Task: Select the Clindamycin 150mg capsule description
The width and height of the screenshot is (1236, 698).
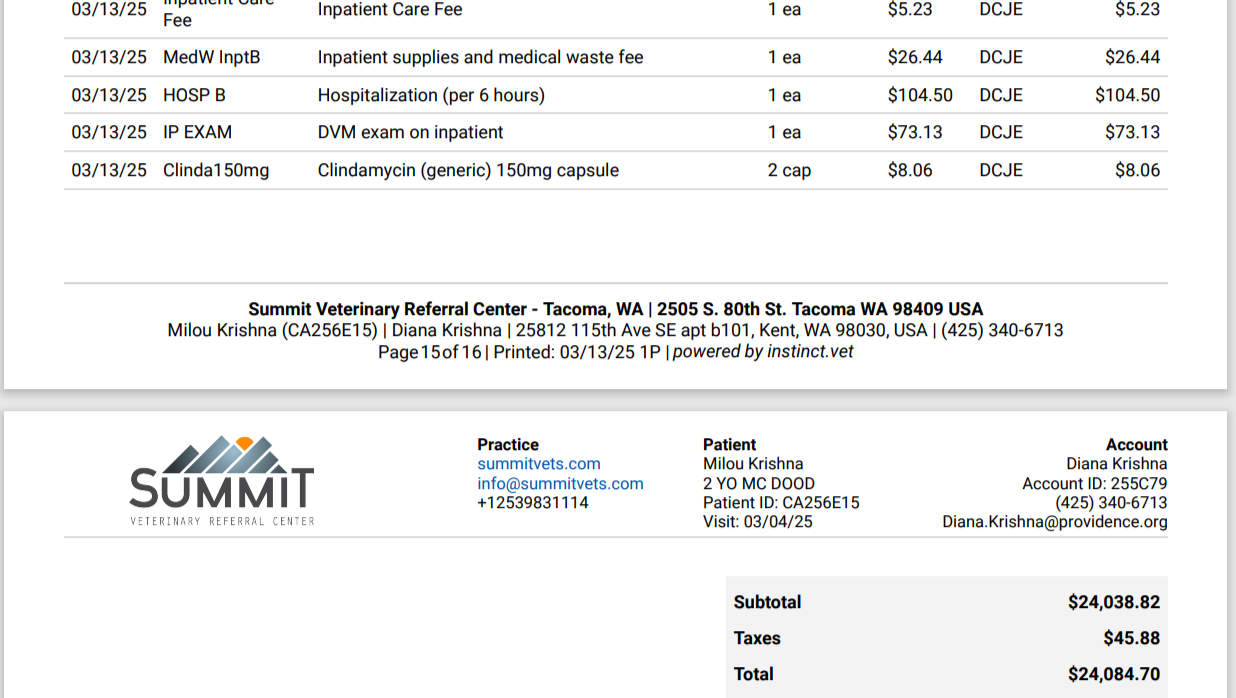Action: tap(468, 170)
